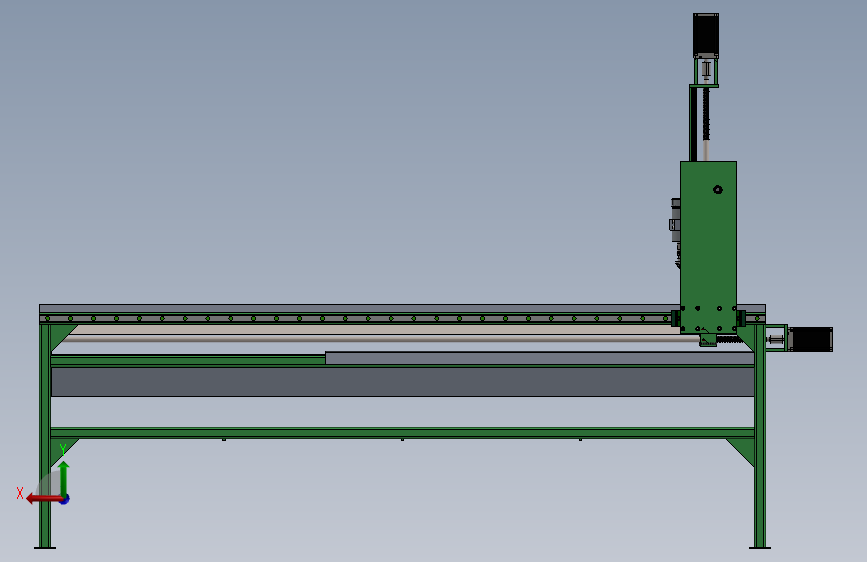This screenshot has height=562, width=867.
Task: Select the coupling bracket beside the right motor
Action: [x=777, y=337]
